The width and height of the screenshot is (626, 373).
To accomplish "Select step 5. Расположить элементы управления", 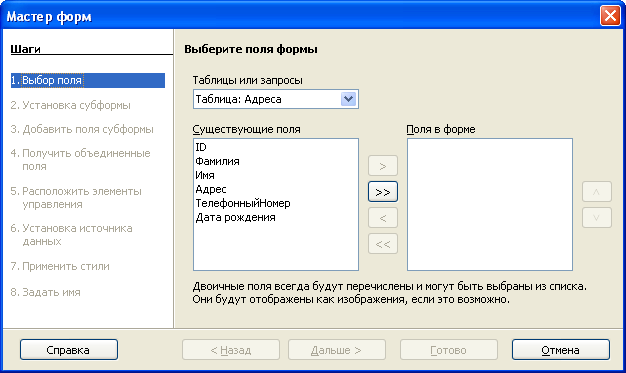I will (x=76, y=197).
